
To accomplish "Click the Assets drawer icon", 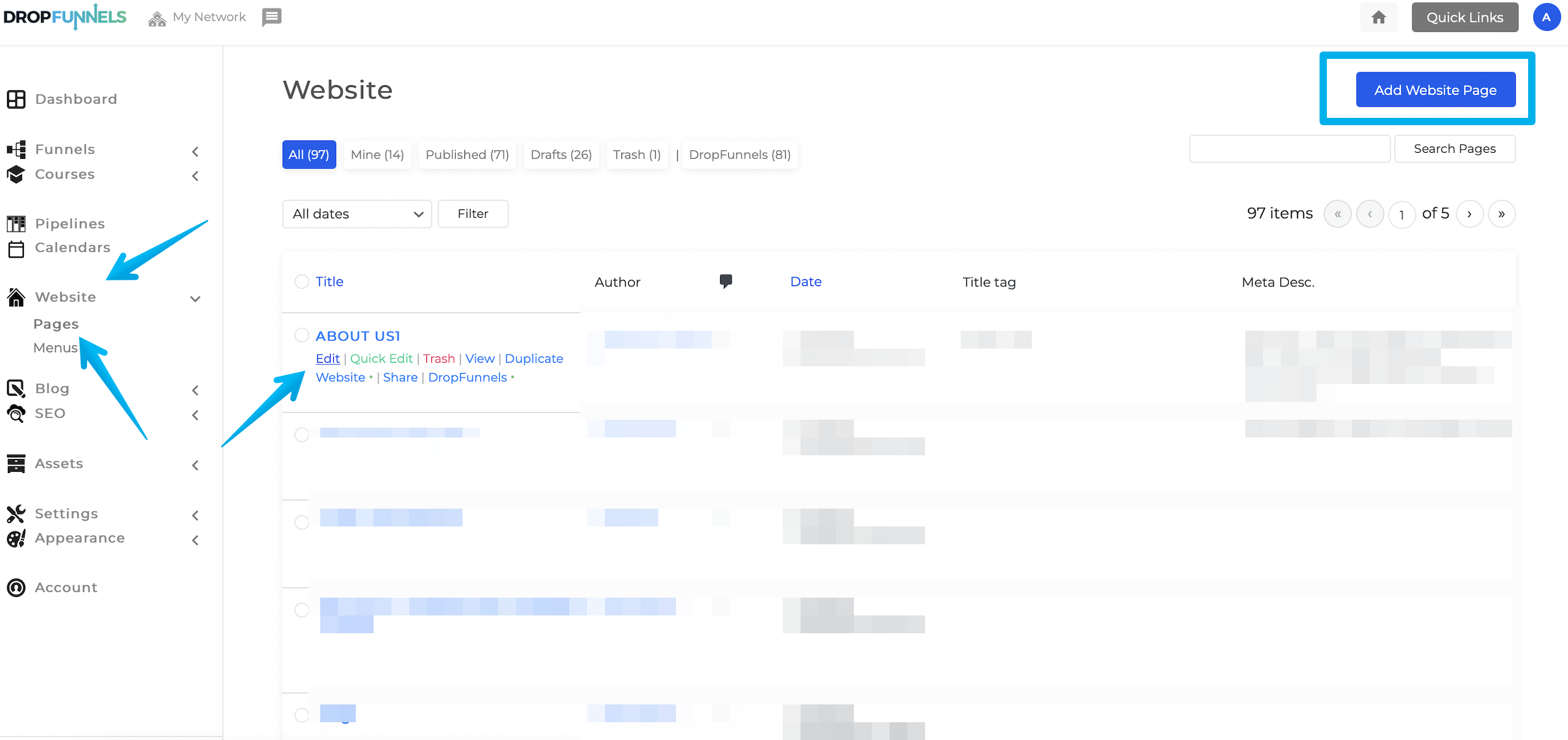I will [x=16, y=463].
